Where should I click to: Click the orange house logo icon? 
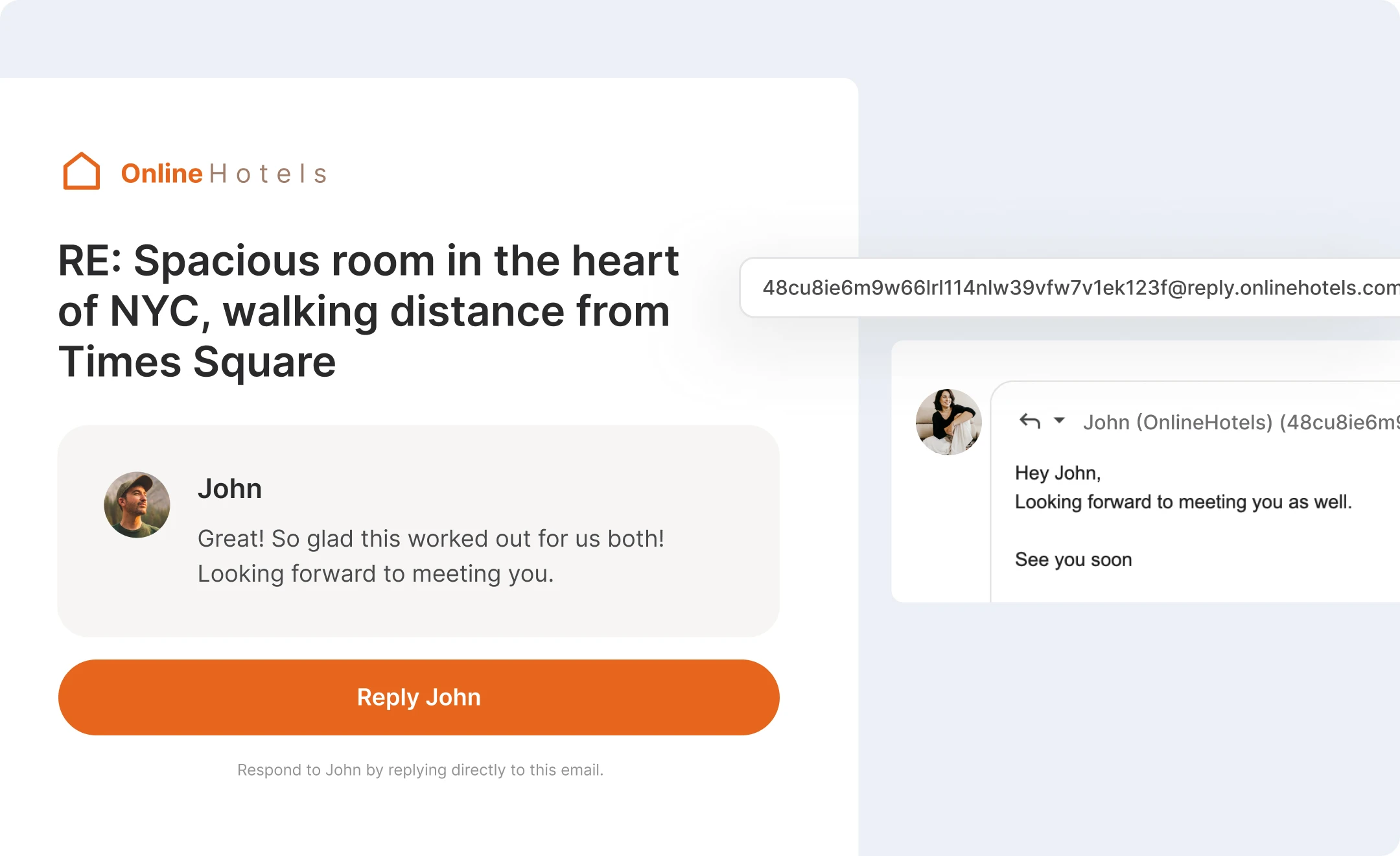82,171
